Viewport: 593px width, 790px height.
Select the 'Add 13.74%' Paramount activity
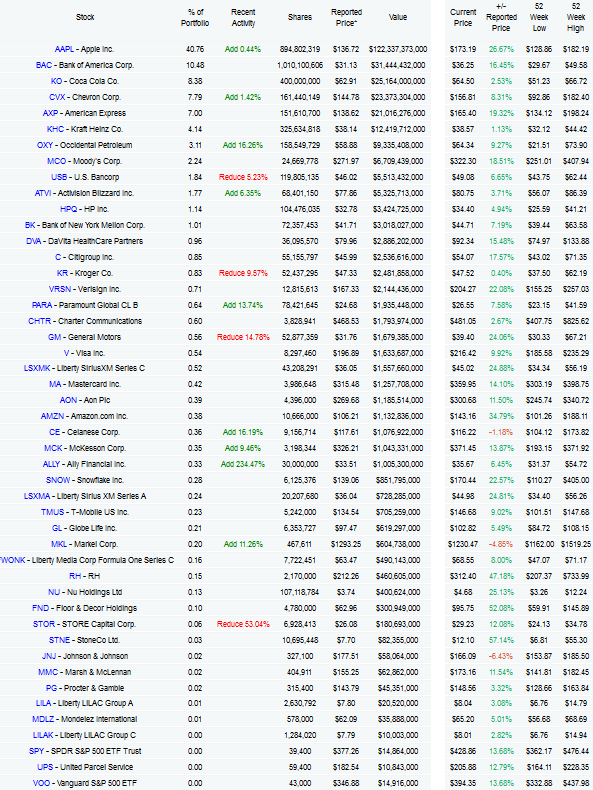pos(243,305)
